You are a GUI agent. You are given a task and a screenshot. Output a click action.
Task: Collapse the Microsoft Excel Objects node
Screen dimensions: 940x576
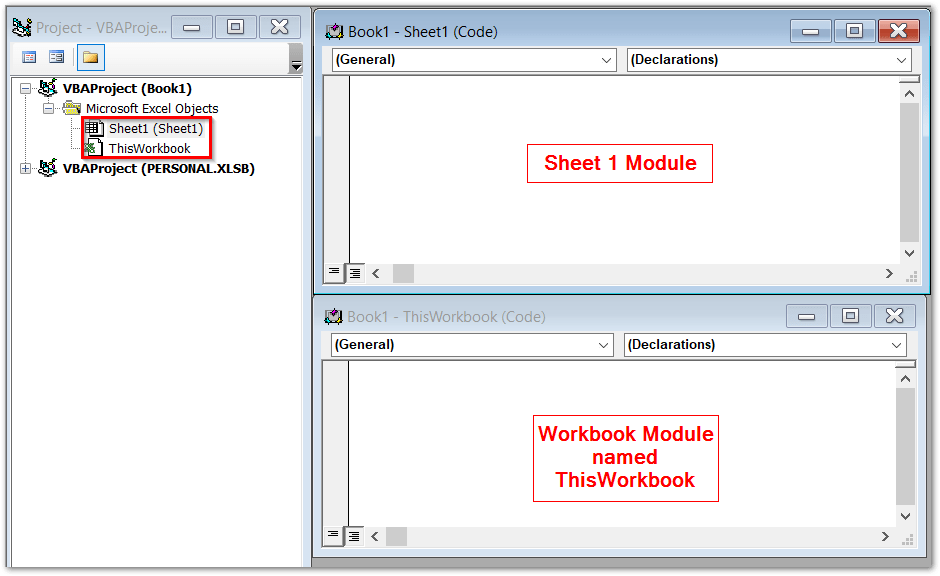pyautogui.click(x=49, y=108)
